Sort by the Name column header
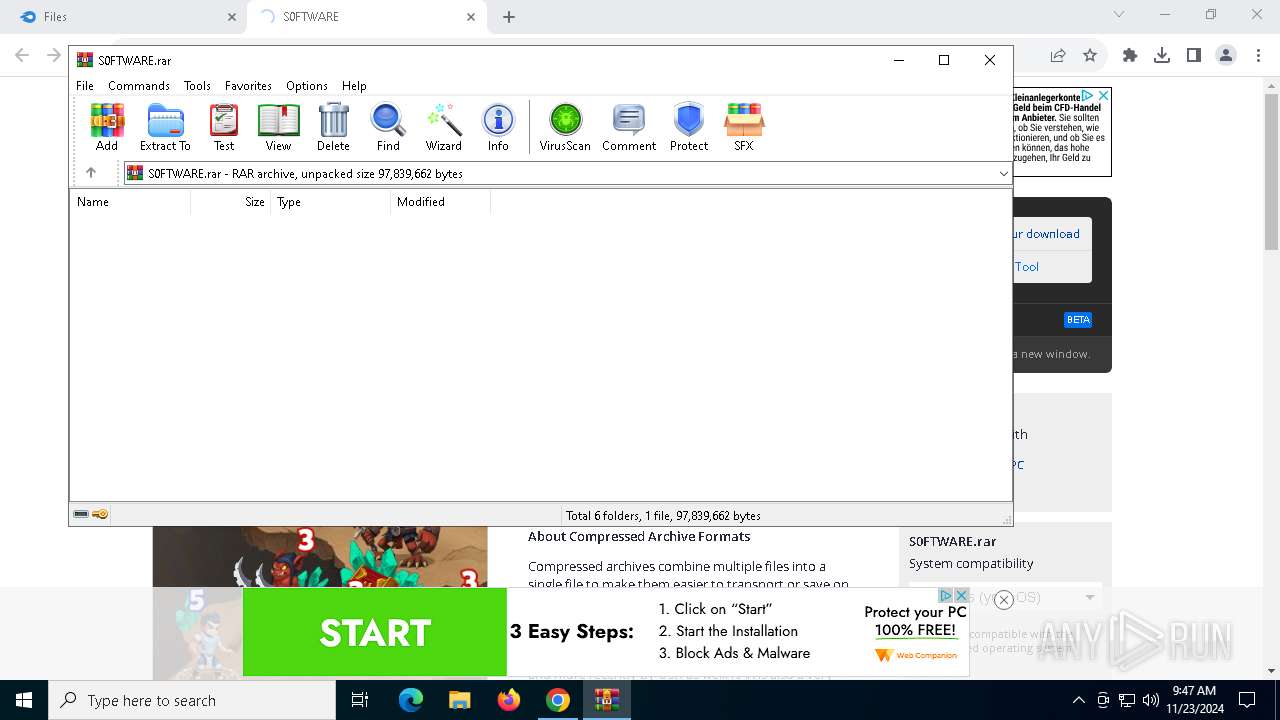Viewport: 1280px width, 720px height. point(130,202)
